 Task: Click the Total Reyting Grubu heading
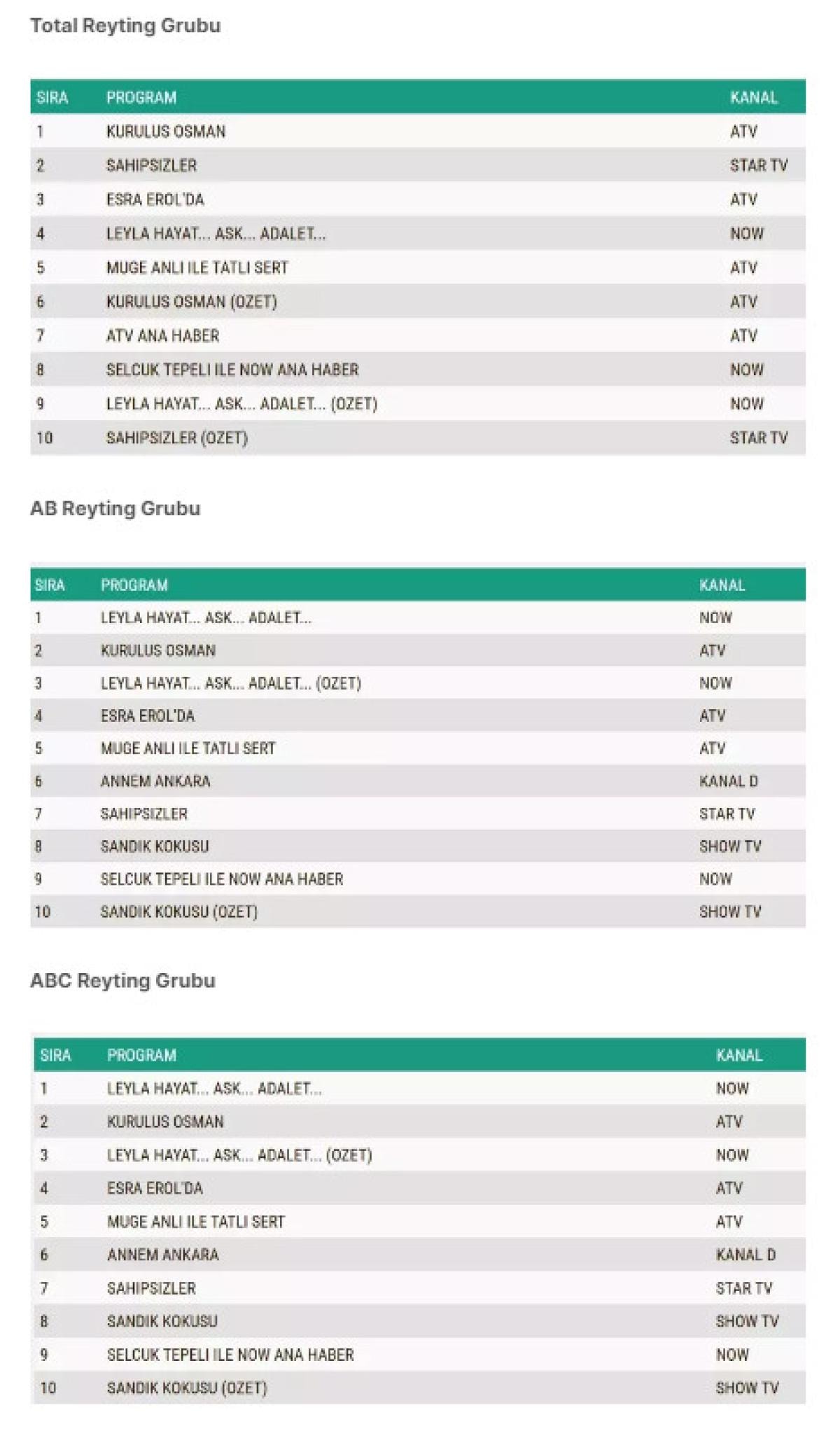pyautogui.click(x=125, y=26)
